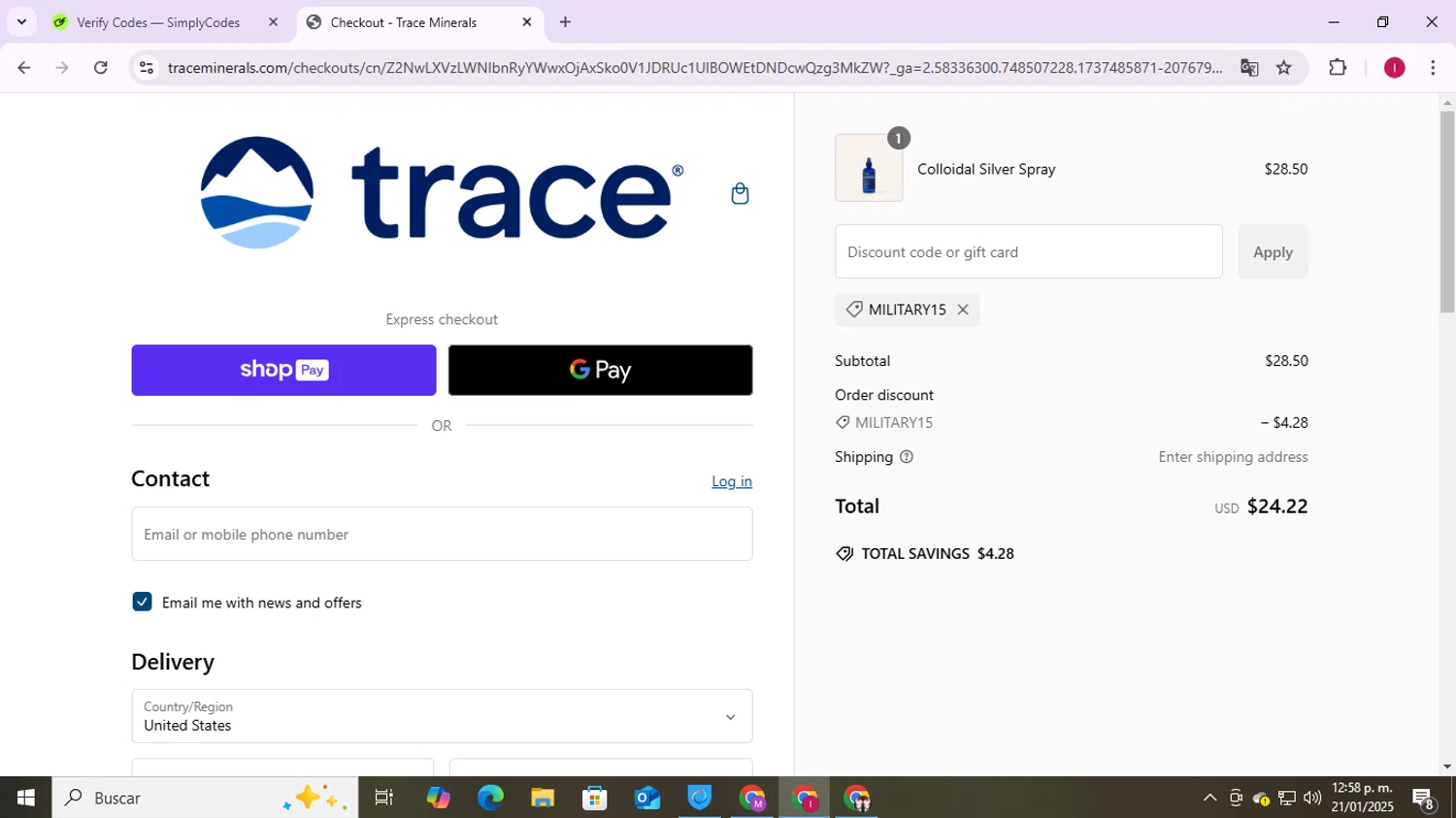Open a new browser tab
The image size is (1456, 818).
tap(565, 22)
